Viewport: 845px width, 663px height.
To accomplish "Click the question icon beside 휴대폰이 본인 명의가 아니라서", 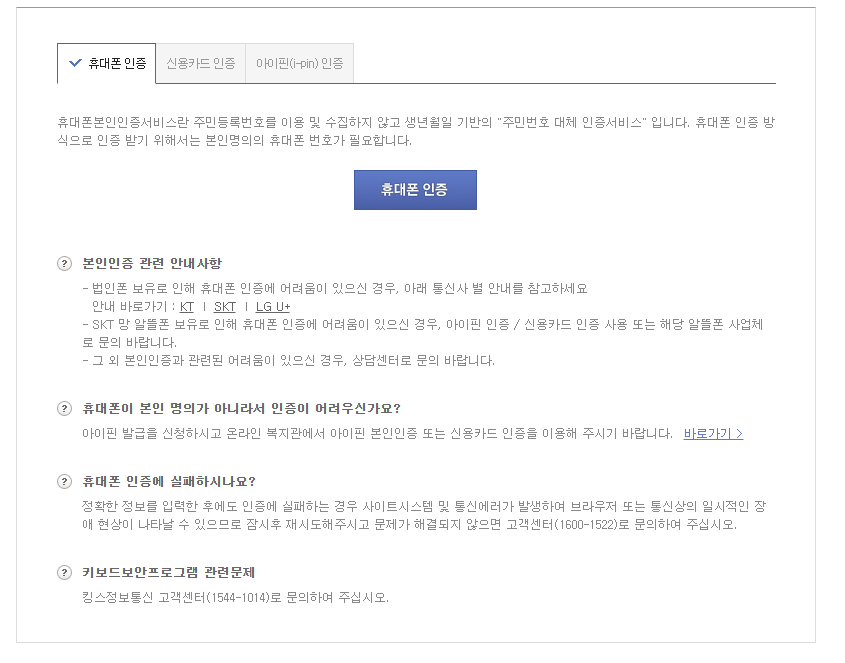I will [x=64, y=409].
